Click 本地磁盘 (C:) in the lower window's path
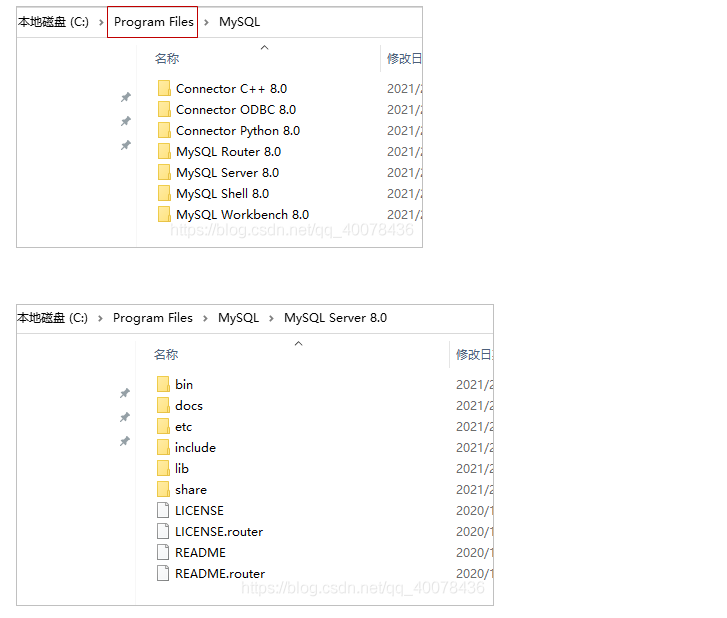This screenshot has width=727, height=618. pos(52,318)
